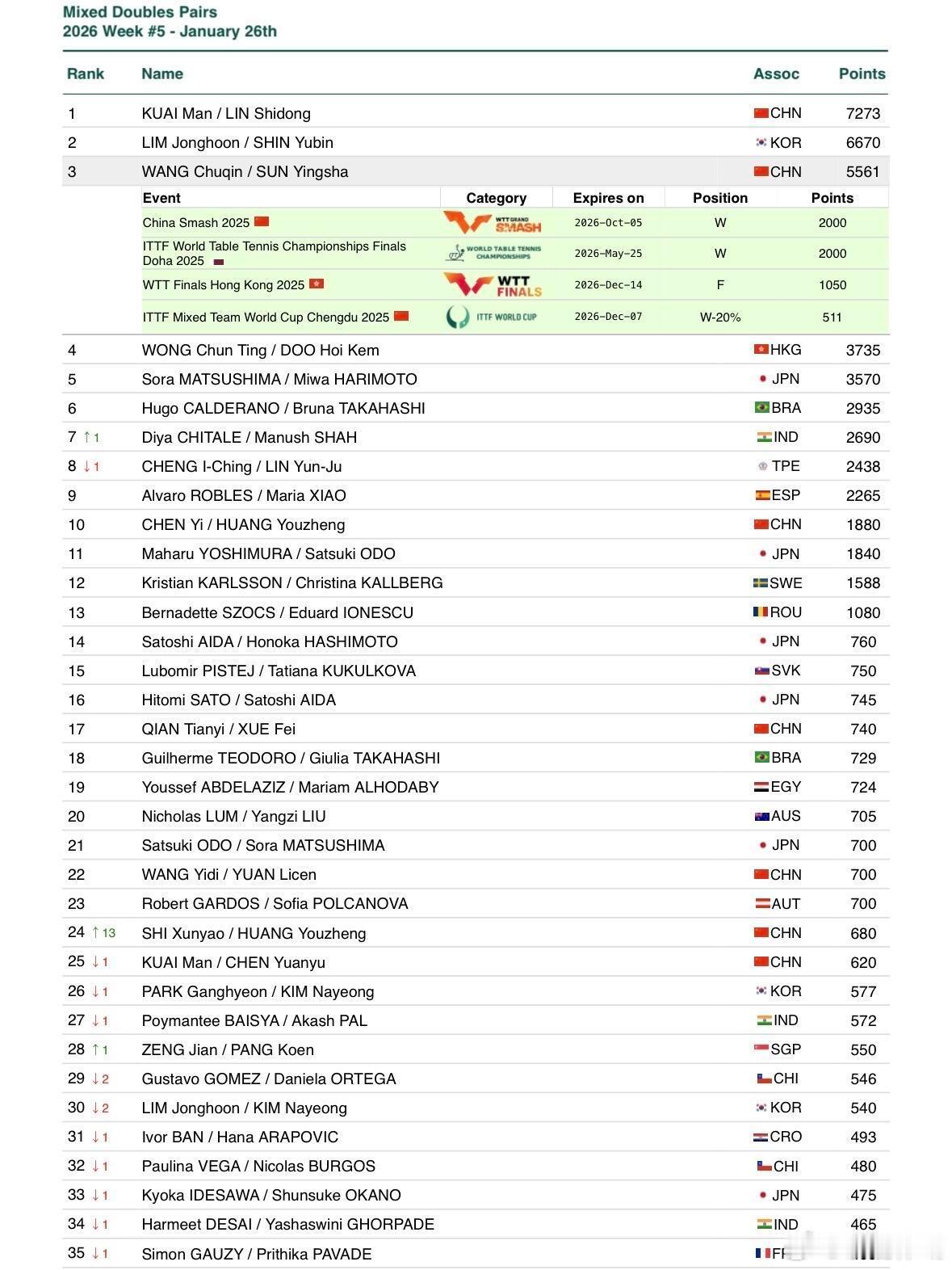Click the WTT Grand Smash category logo

(492, 222)
